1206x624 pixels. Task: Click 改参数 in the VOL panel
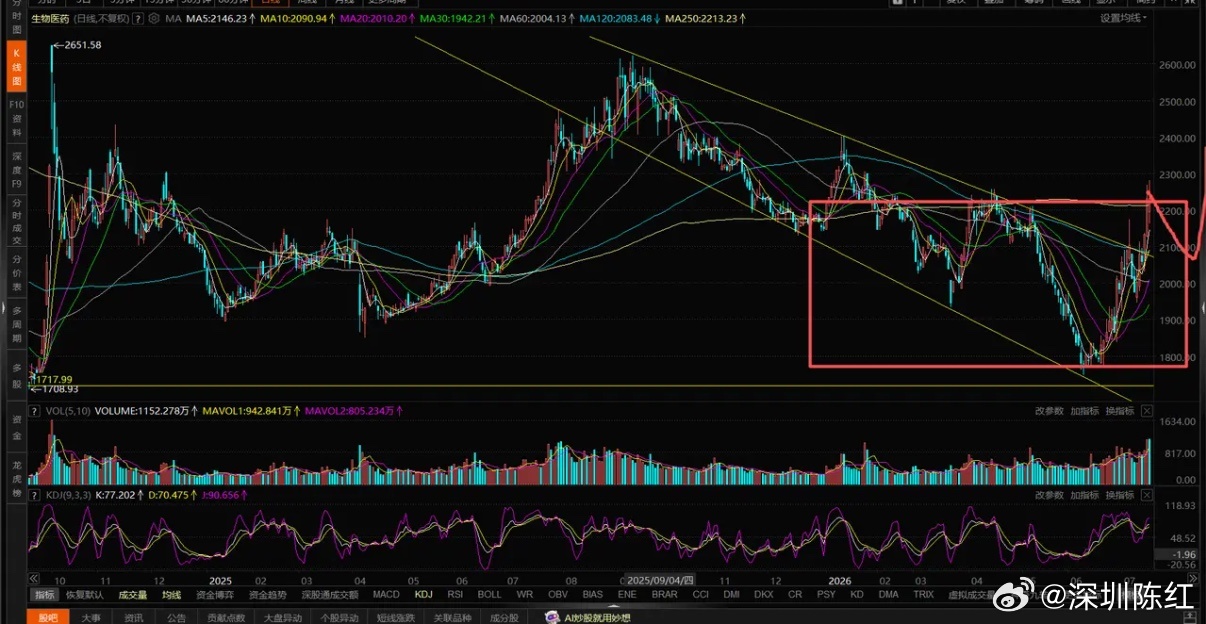[1049, 411]
